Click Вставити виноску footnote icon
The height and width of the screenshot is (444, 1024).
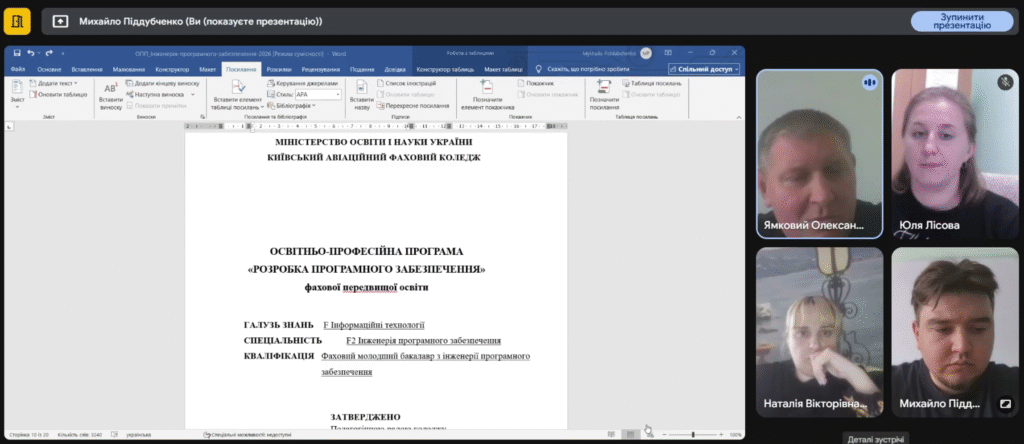click(111, 95)
